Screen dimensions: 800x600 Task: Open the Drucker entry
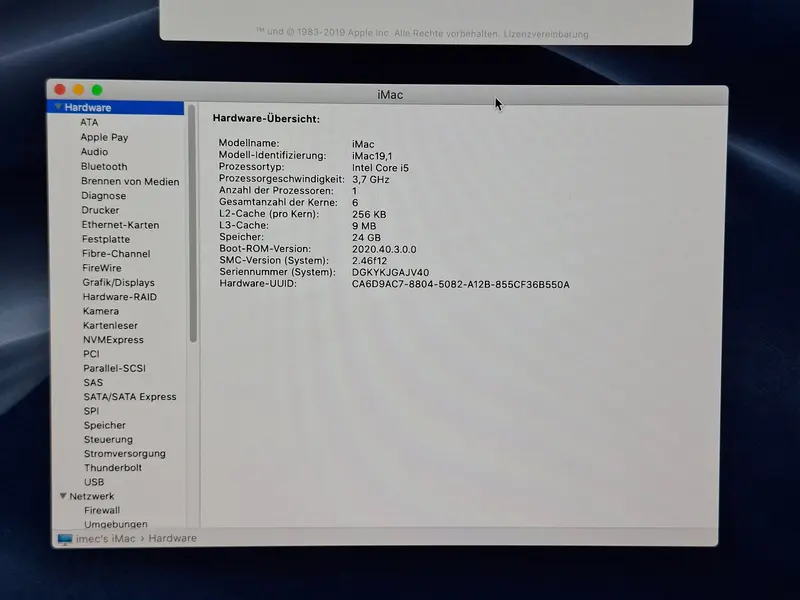pyautogui.click(x=101, y=210)
